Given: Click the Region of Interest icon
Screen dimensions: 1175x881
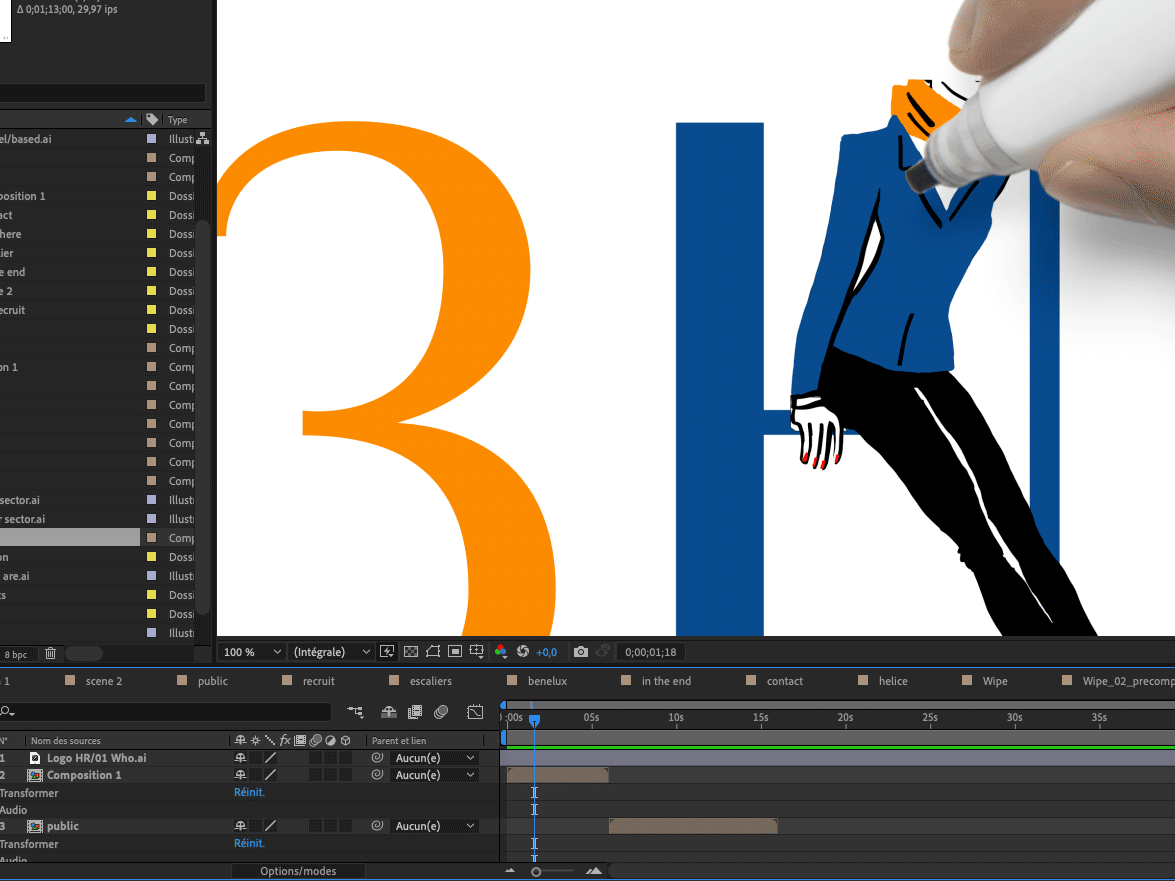Looking at the screenshot, I should click(x=455, y=652).
